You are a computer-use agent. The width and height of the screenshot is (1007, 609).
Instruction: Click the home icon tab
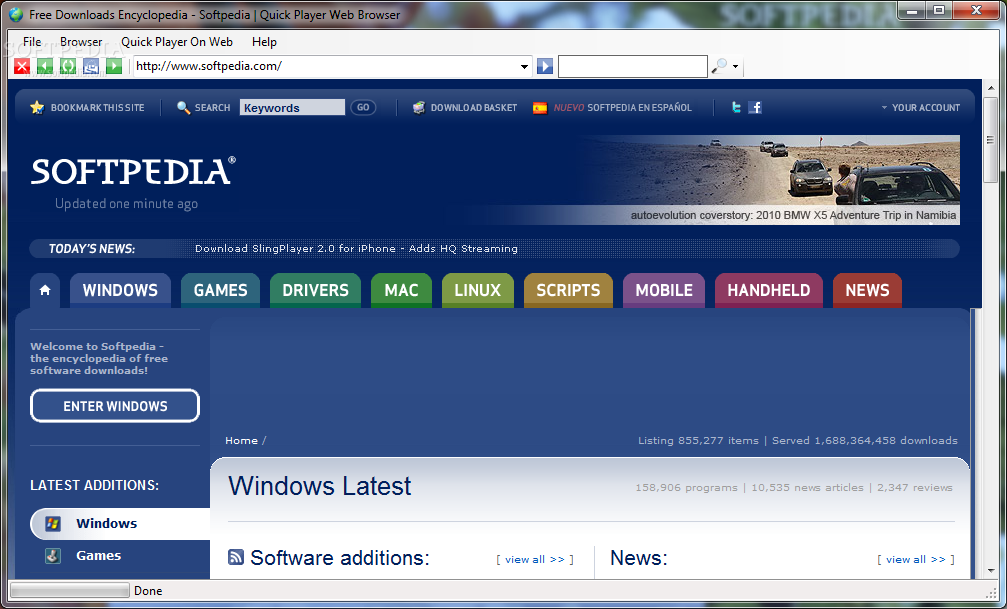tap(45, 290)
